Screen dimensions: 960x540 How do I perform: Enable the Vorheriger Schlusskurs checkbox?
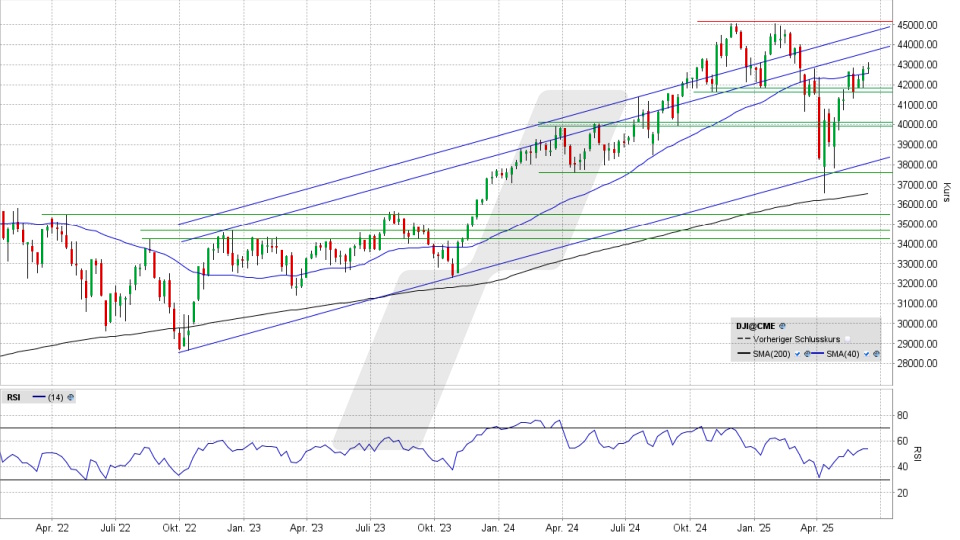[x=847, y=339]
